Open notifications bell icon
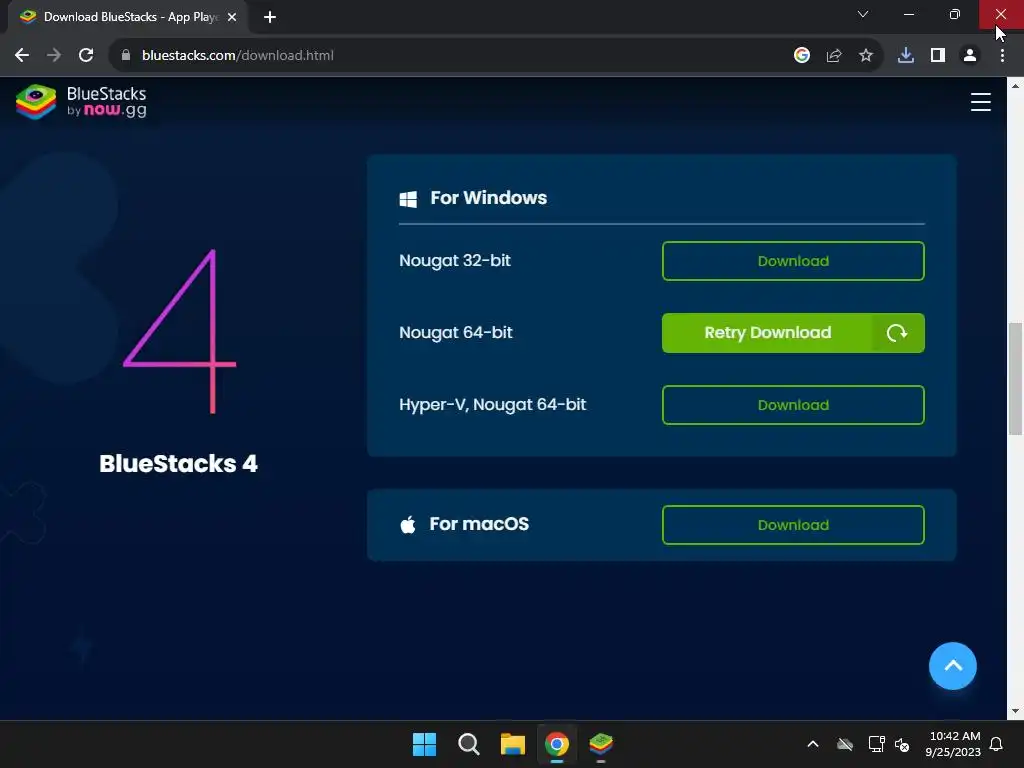1024x768 pixels. click(996, 744)
